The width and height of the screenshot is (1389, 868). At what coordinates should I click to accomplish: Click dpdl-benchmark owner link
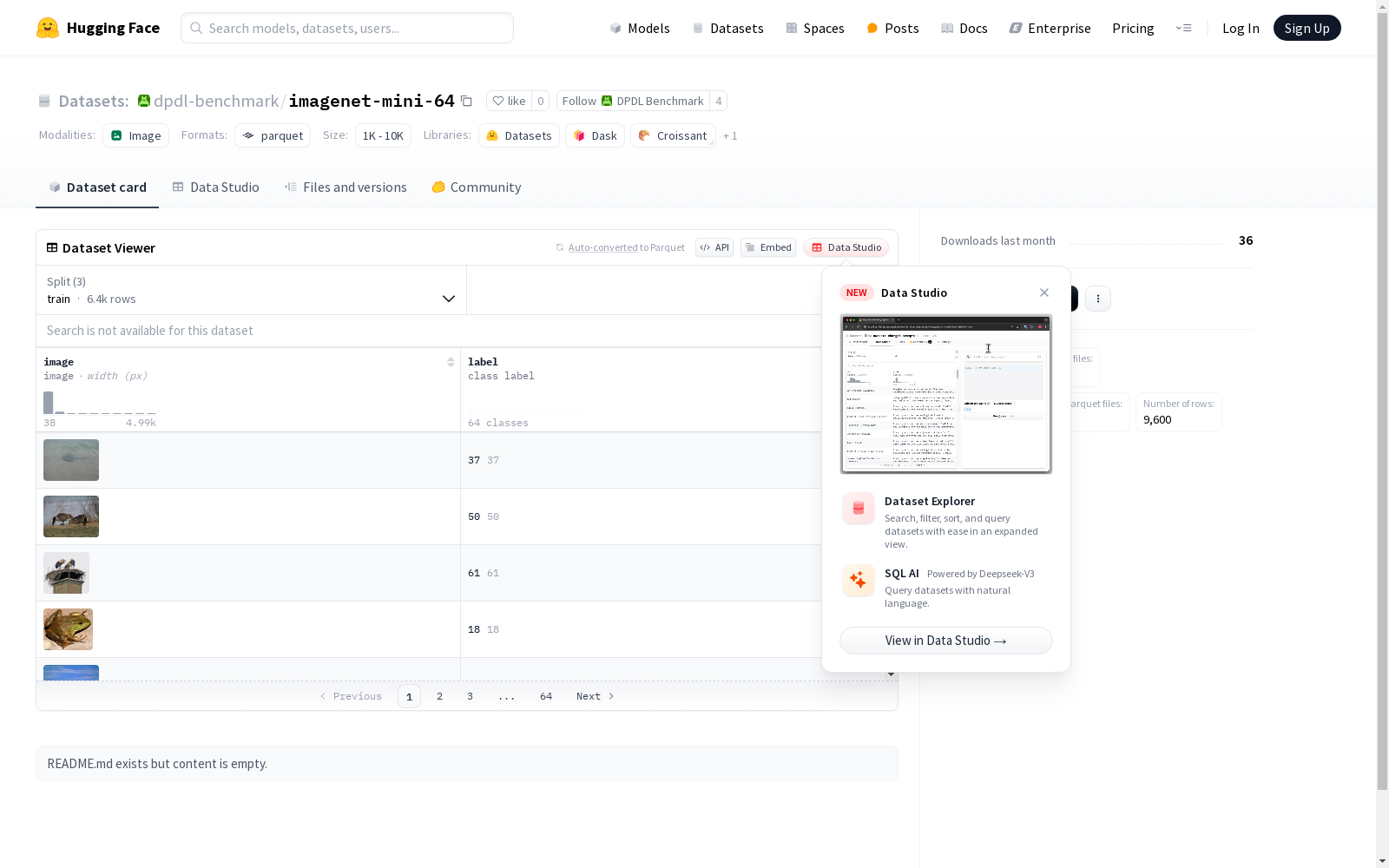(216, 101)
